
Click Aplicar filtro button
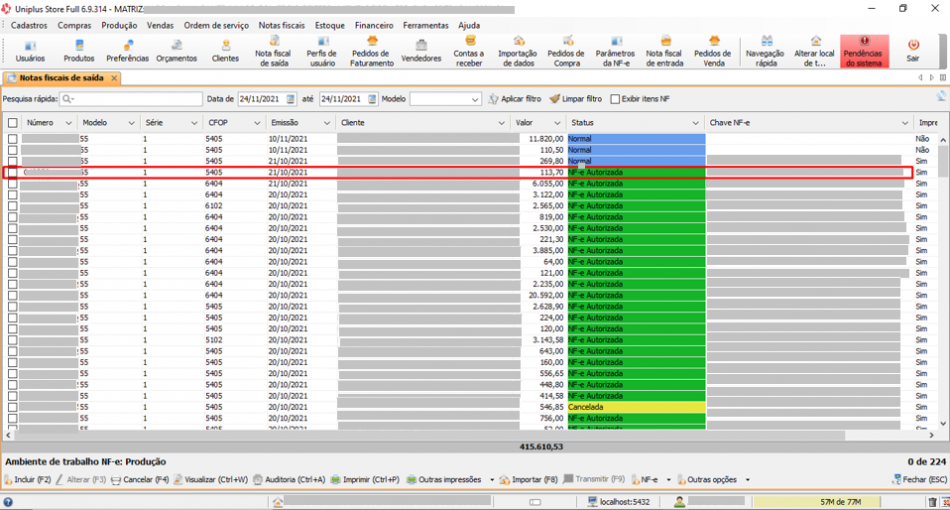pyautogui.click(x=515, y=99)
